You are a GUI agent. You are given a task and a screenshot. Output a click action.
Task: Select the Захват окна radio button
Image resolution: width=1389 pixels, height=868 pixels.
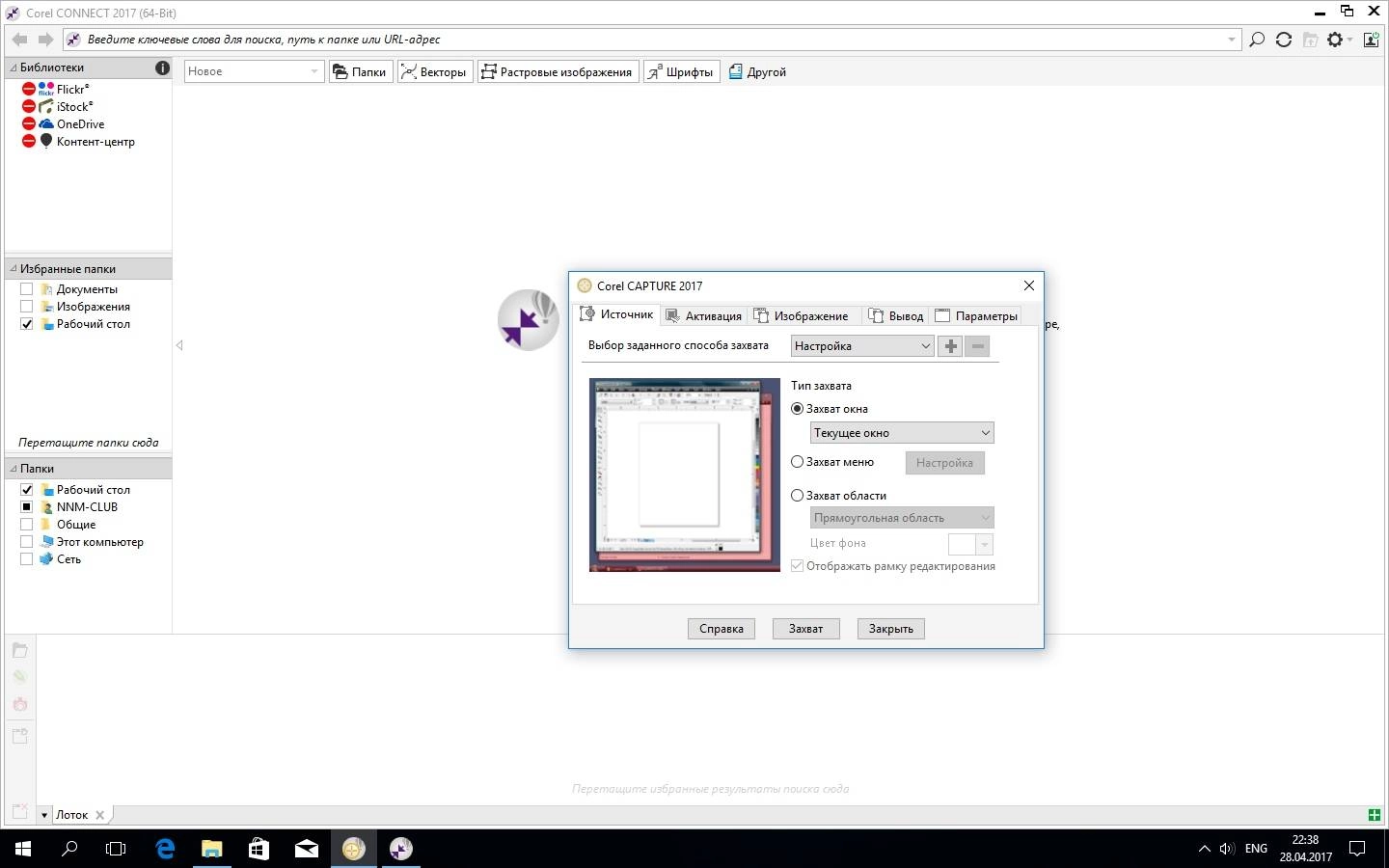point(797,409)
